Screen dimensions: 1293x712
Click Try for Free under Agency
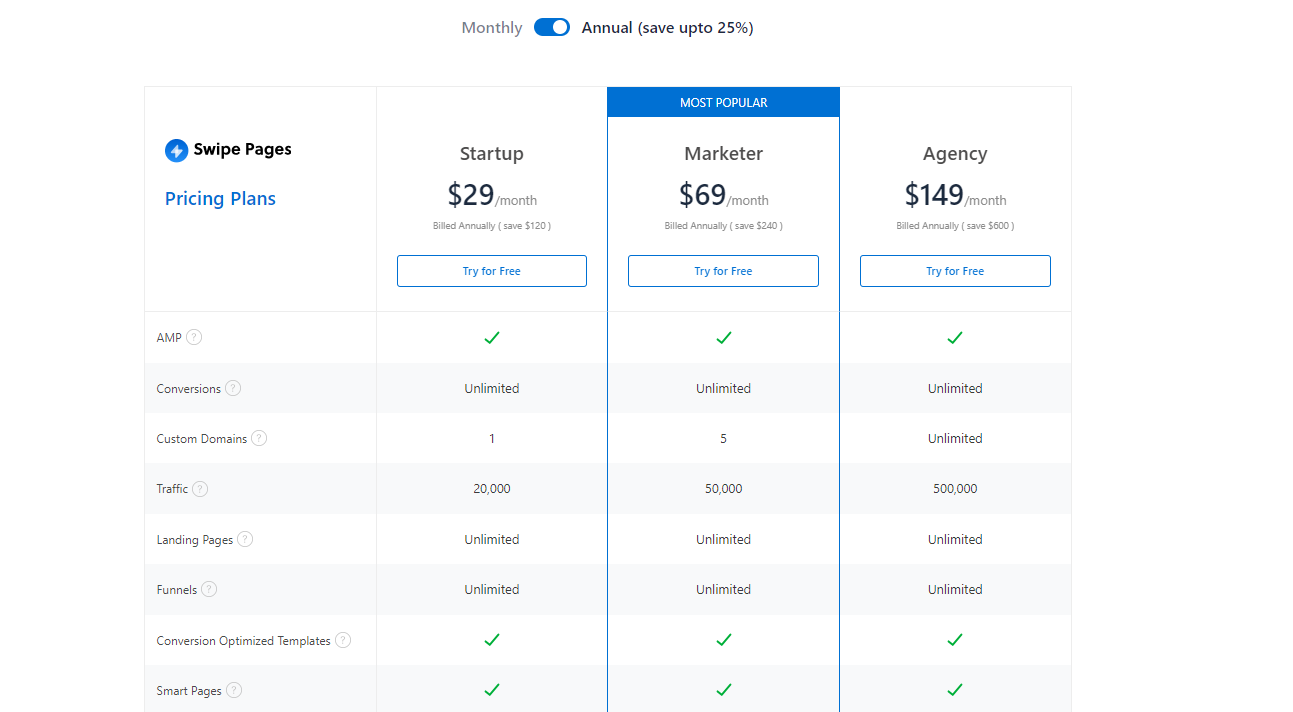[x=955, y=271]
